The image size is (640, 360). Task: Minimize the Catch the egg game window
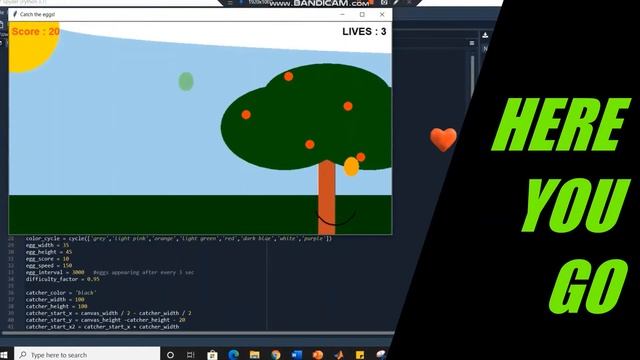coord(342,14)
